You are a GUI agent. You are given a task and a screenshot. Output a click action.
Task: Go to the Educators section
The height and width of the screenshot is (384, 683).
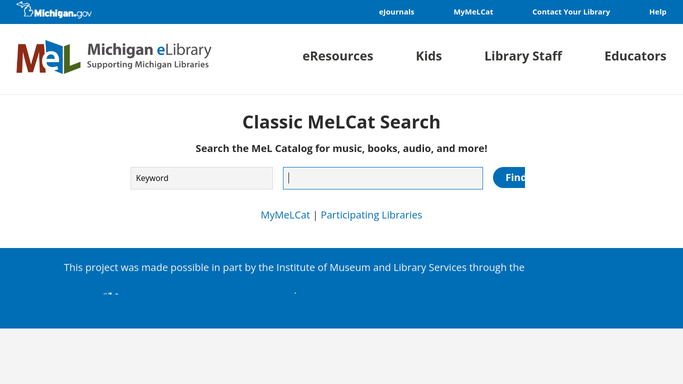[635, 56]
